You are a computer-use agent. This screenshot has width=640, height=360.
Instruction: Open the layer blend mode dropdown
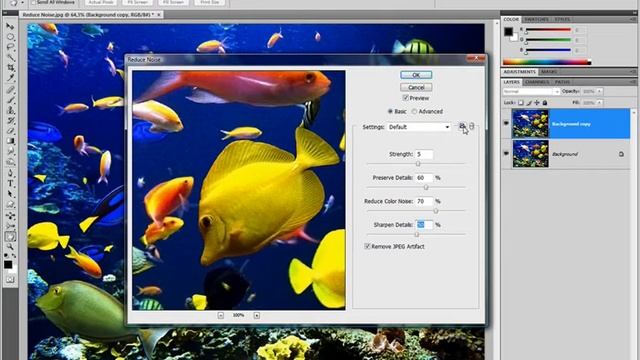[x=531, y=91]
